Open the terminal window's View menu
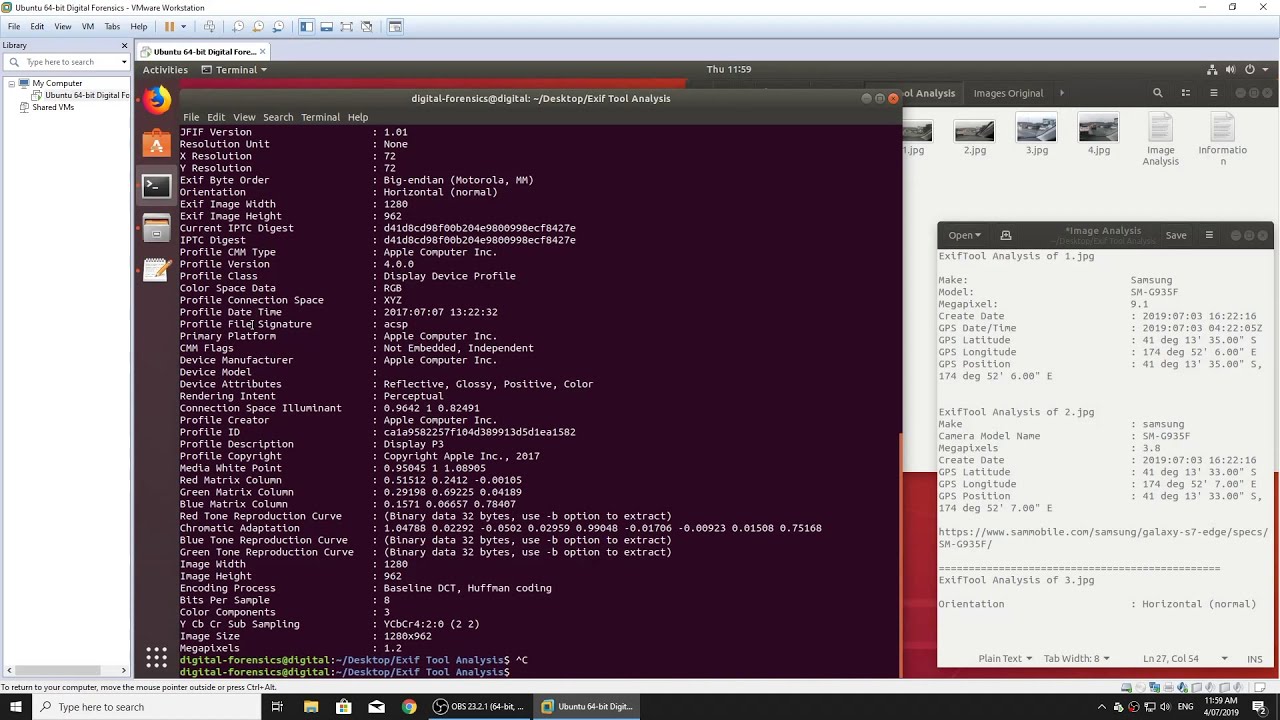 pos(244,117)
